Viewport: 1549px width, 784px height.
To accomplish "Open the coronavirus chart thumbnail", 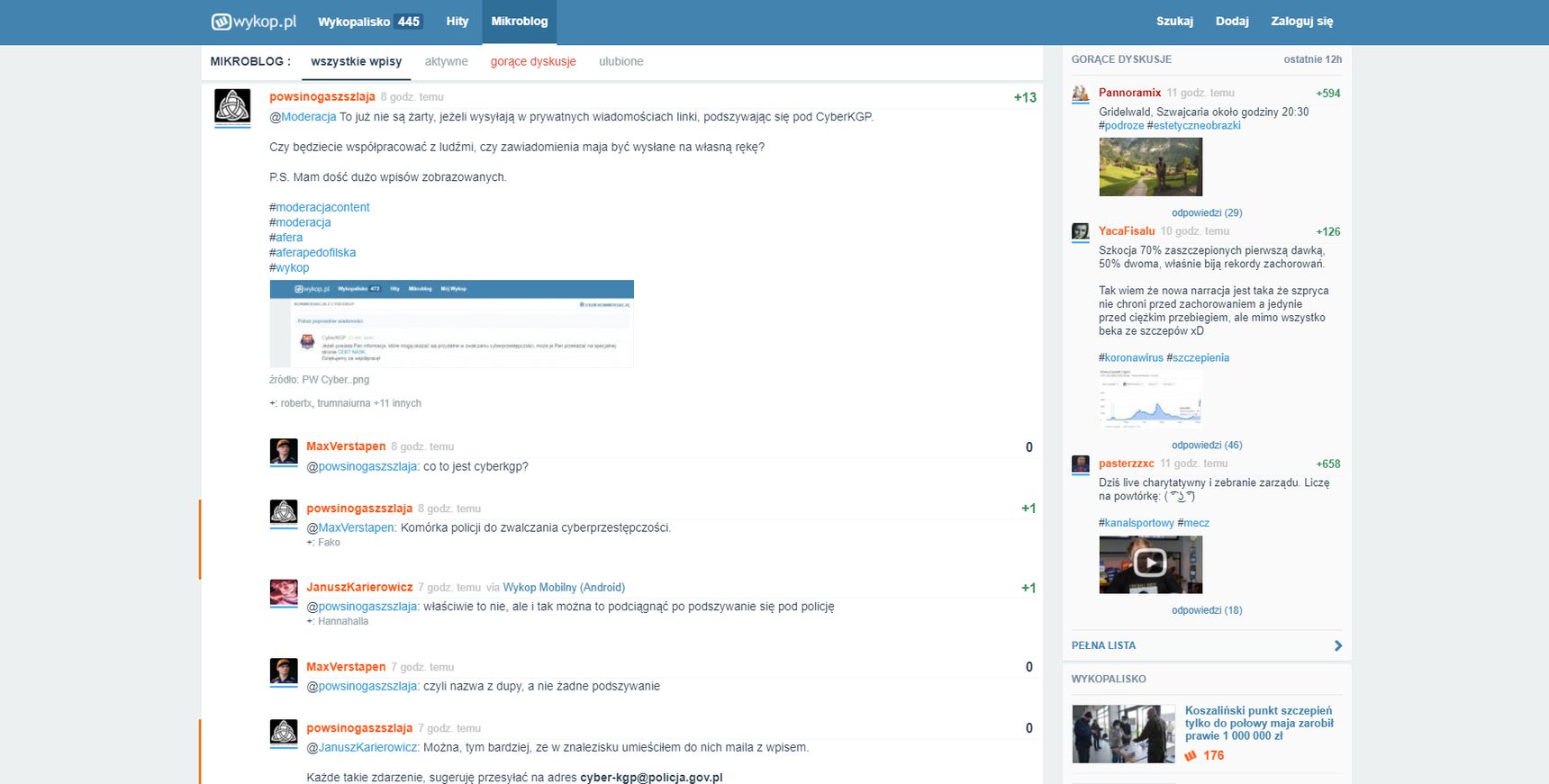I will pos(1150,397).
